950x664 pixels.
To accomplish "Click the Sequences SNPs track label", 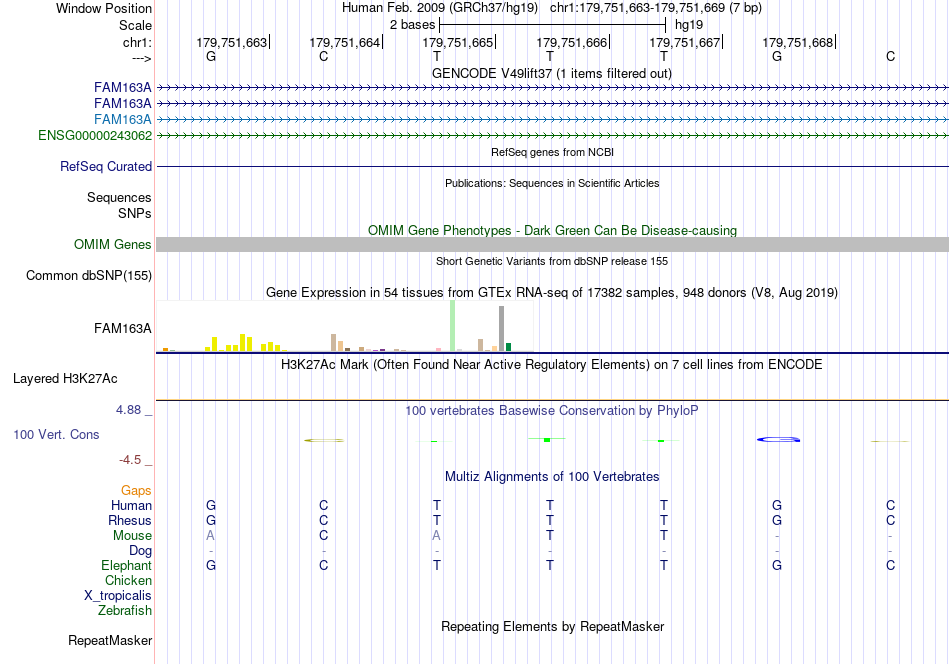I will 119,205.
